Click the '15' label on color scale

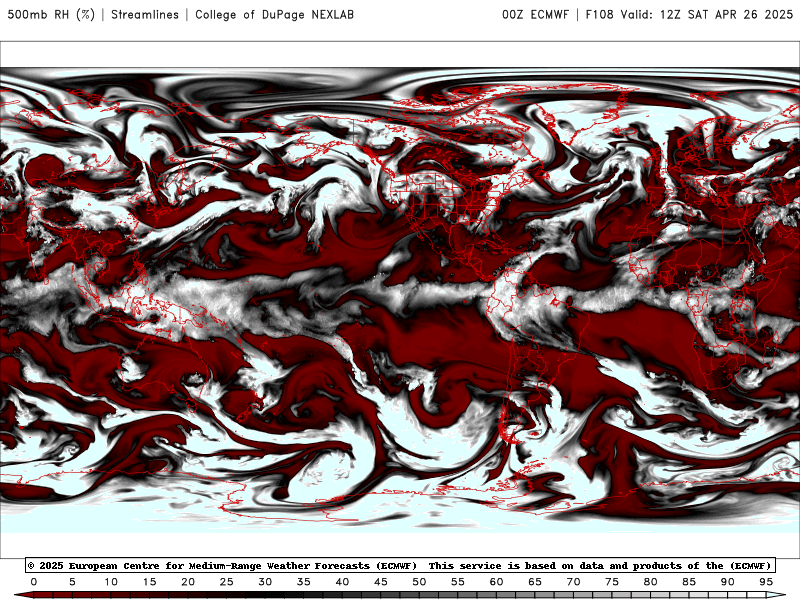click(x=149, y=582)
